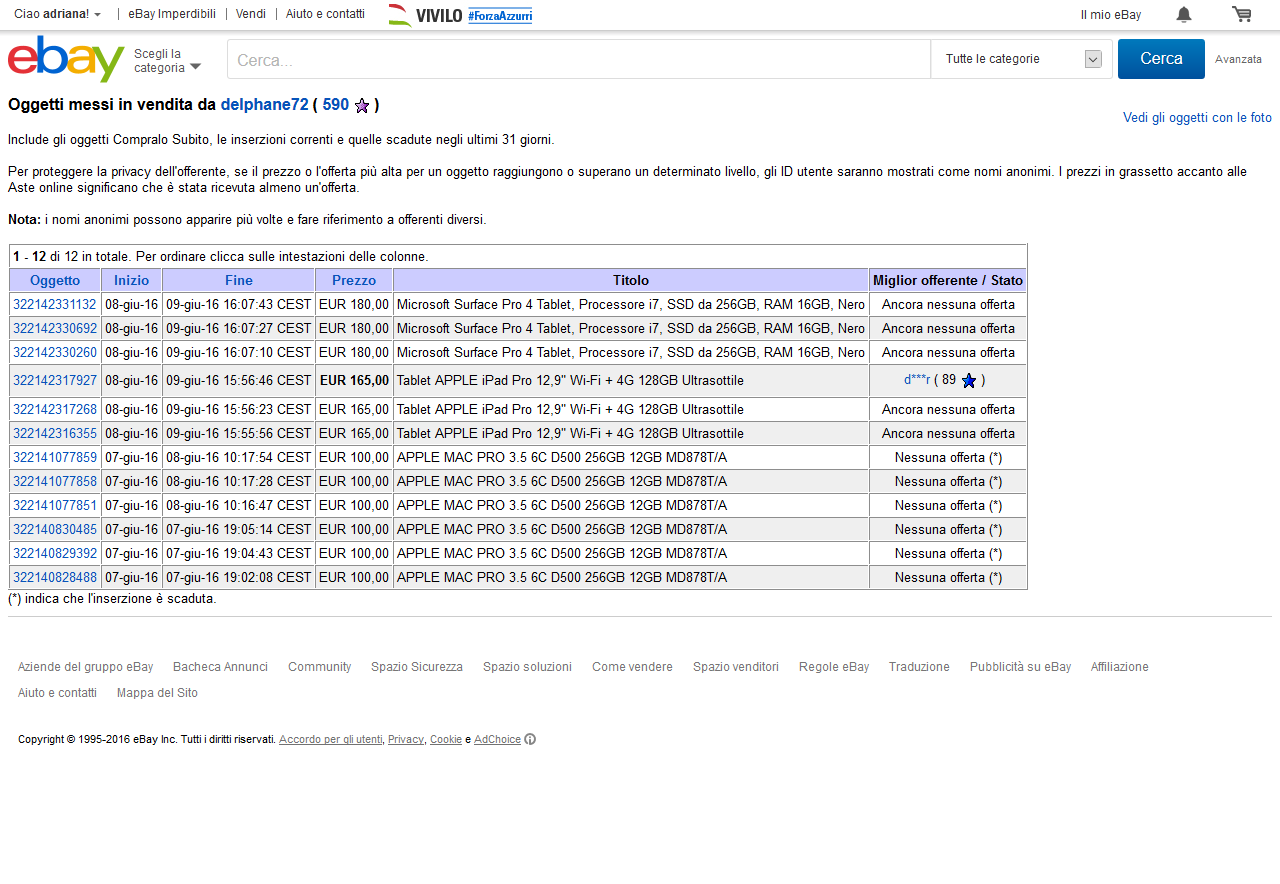The image size is (1280, 884).
Task: Open item 322142317268
Action: [55, 409]
